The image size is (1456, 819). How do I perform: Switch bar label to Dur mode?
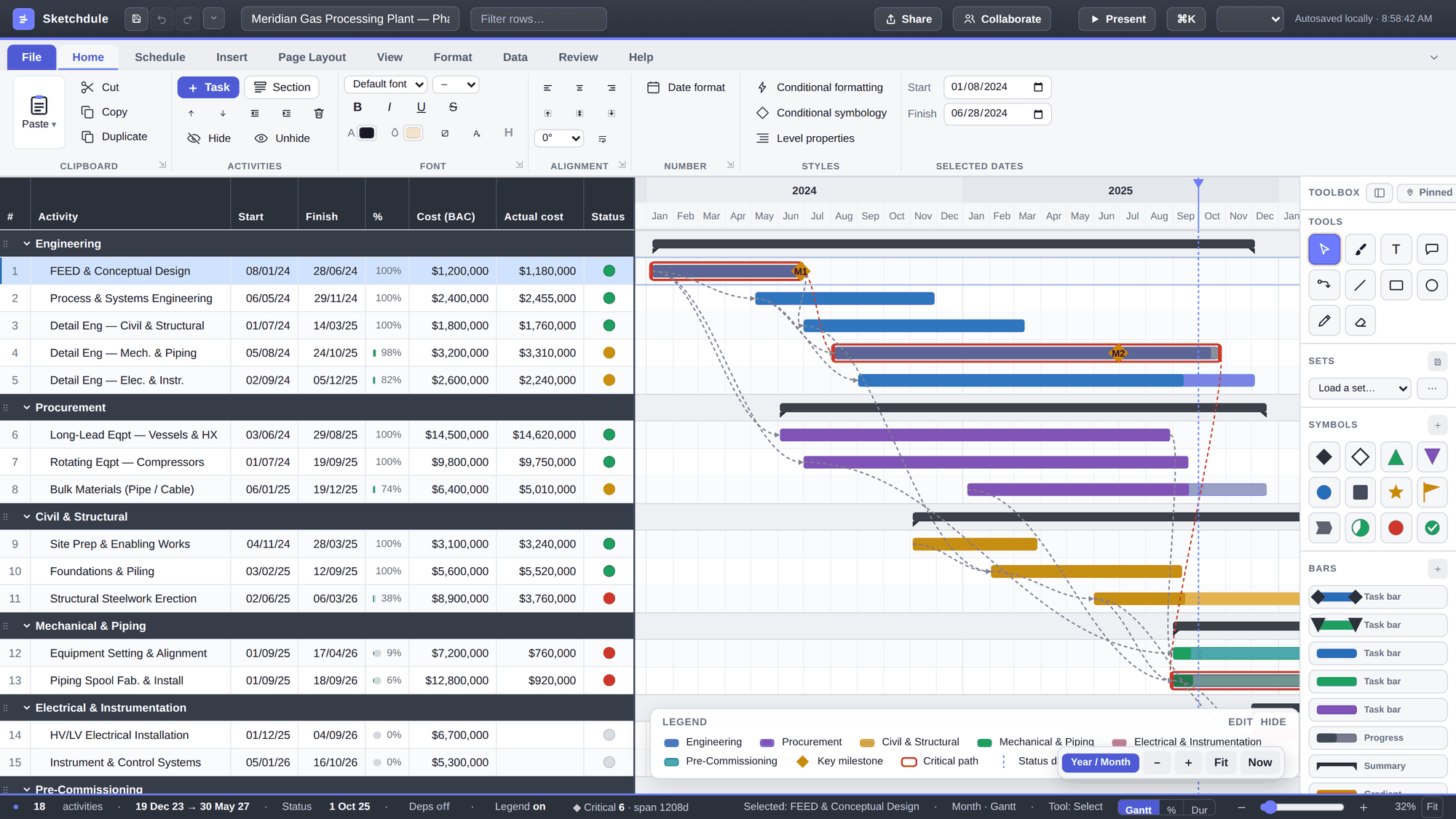pos(1200,810)
